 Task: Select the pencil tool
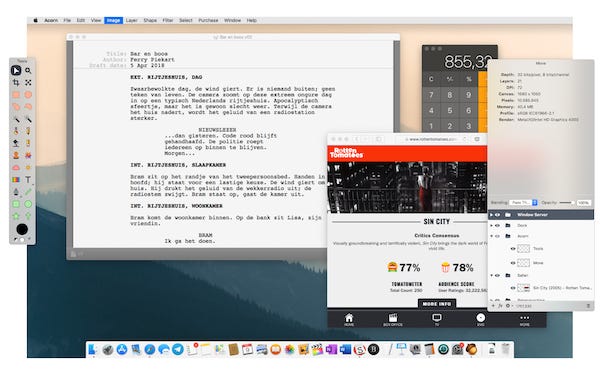[28, 131]
